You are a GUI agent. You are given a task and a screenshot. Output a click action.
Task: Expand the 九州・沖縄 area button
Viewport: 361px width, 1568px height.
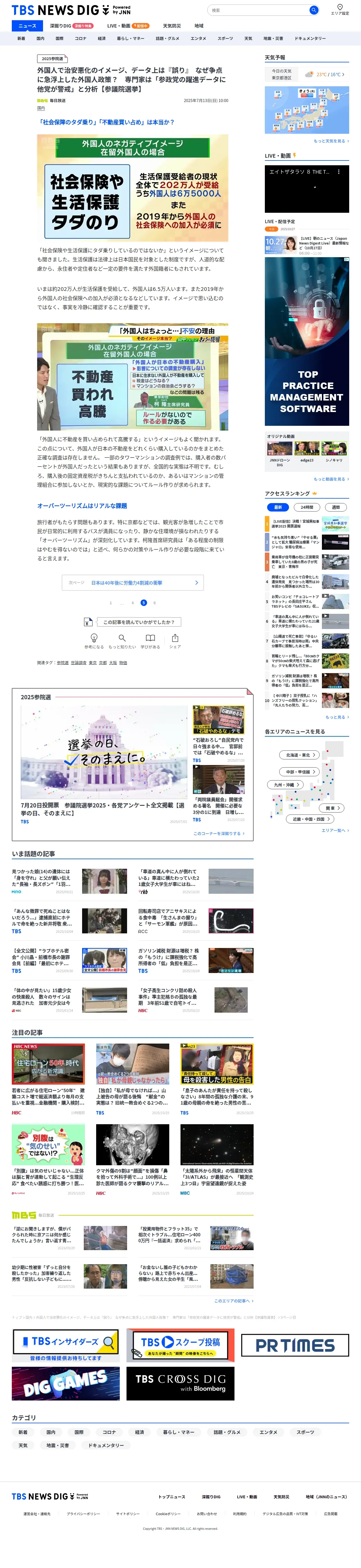(x=286, y=785)
